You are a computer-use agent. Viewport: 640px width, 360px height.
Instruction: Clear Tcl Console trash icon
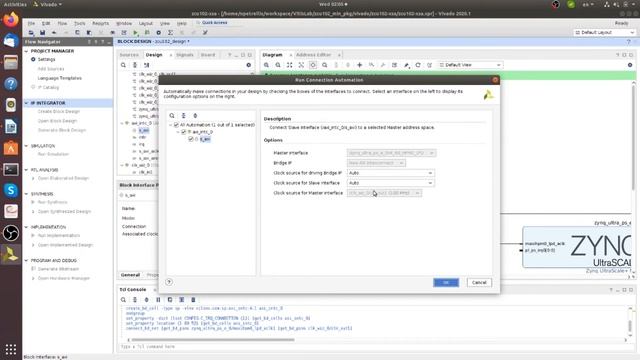193,300
